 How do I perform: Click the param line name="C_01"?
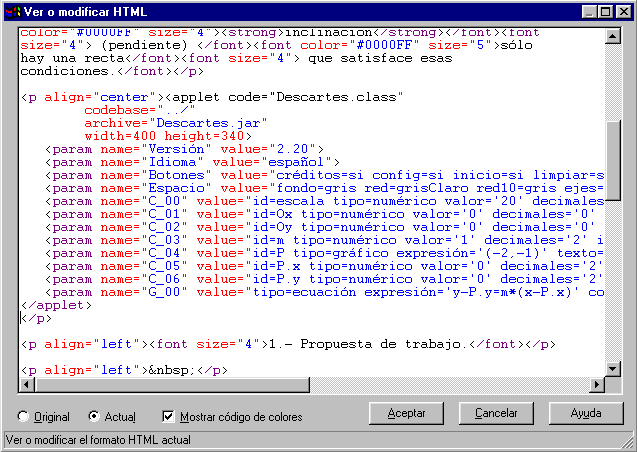(x=321, y=214)
